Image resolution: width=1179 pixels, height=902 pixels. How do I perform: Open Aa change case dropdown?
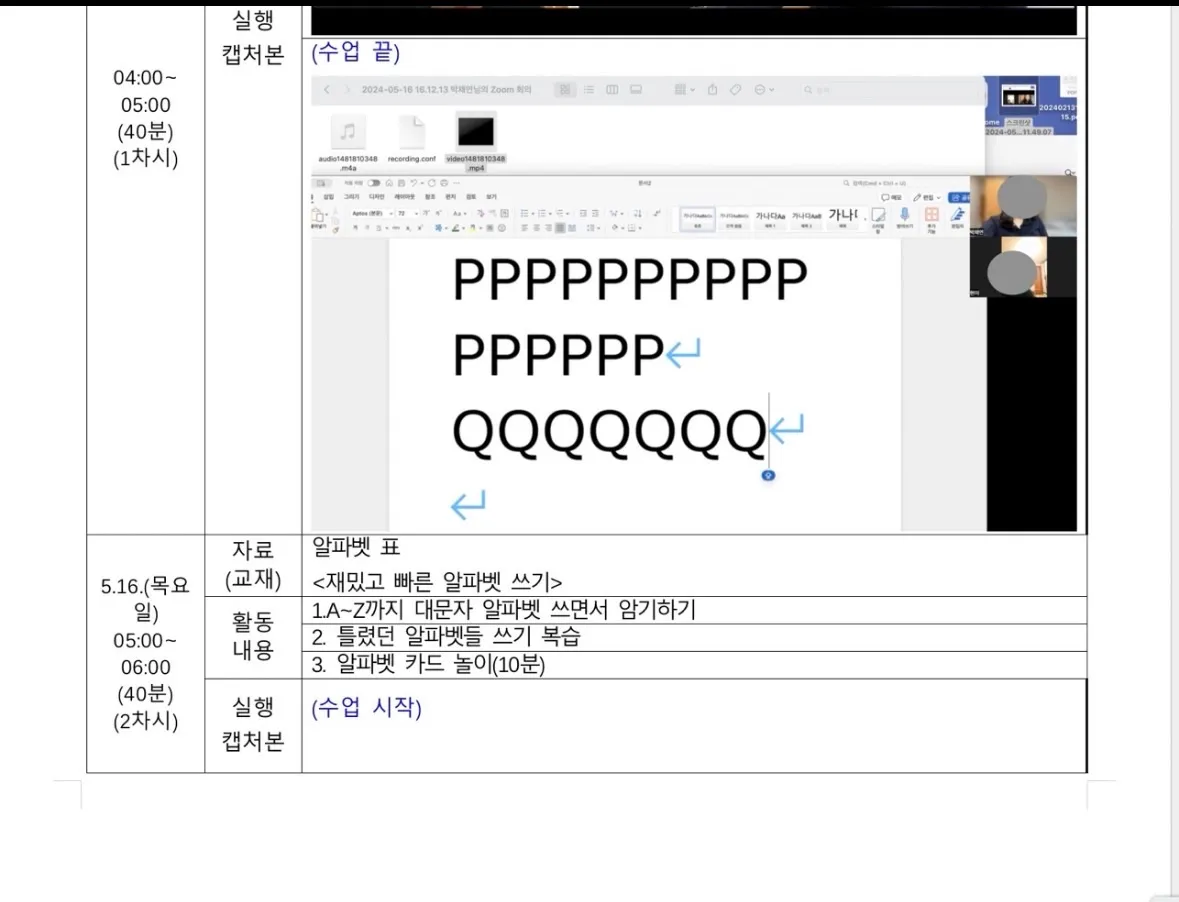coord(459,213)
